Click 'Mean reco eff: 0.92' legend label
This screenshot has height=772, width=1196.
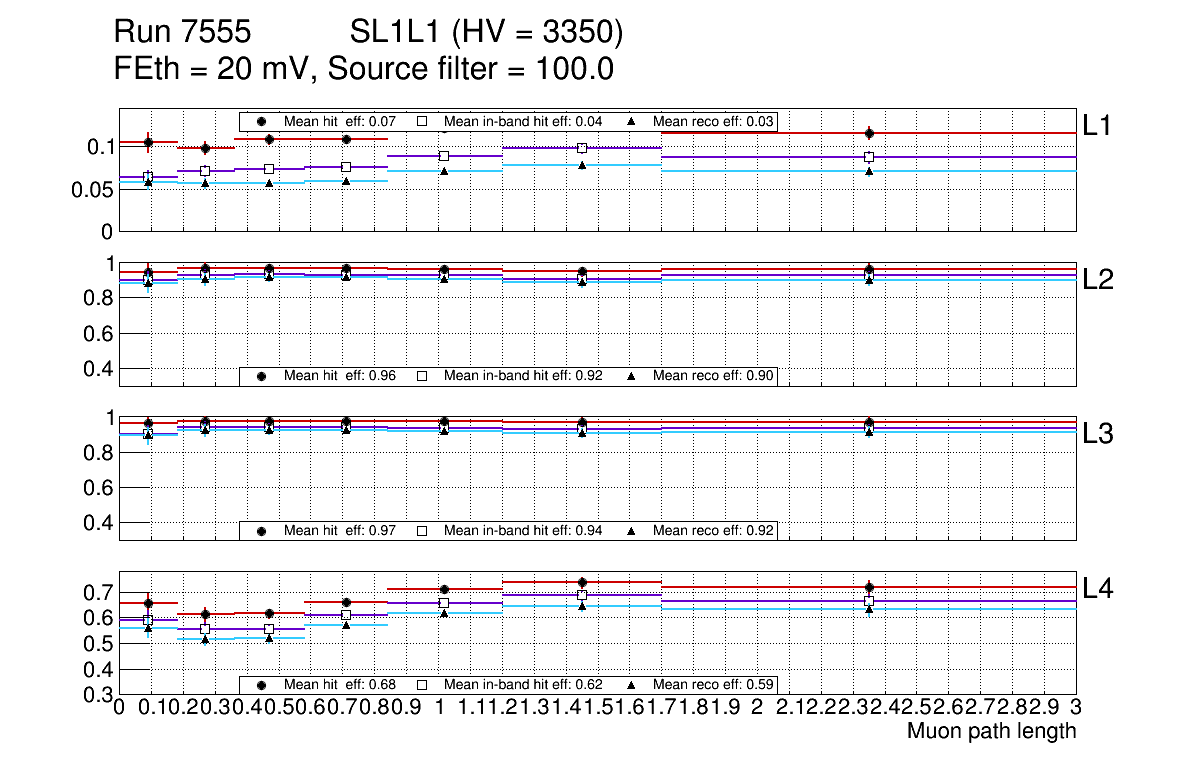(714, 530)
